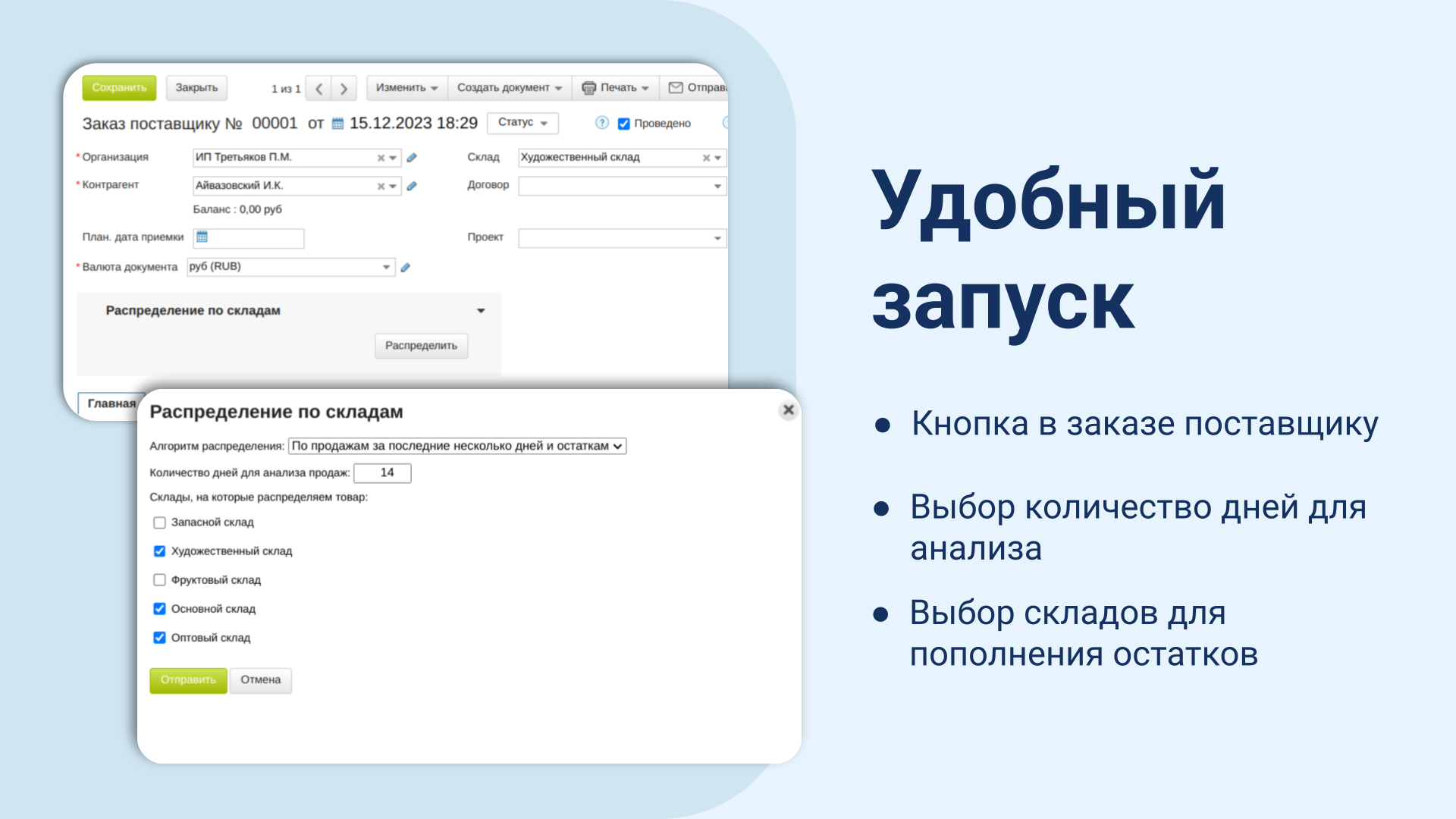Close the Распределение по складам dialog
The height and width of the screenshot is (819, 1456).
[789, 409]
